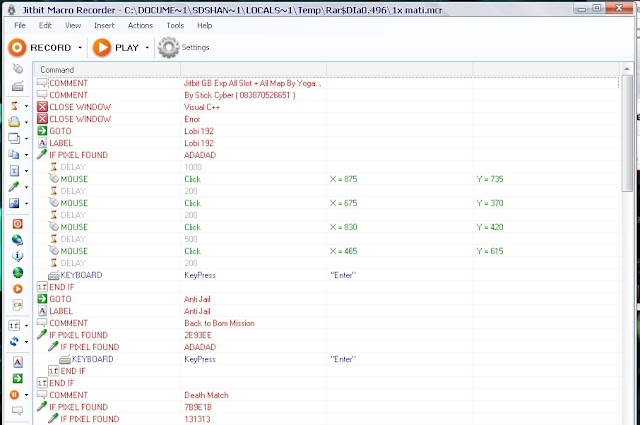Click the RECORD button
Viewport: 640px width, 425px height.
click(x=40, y=48)
